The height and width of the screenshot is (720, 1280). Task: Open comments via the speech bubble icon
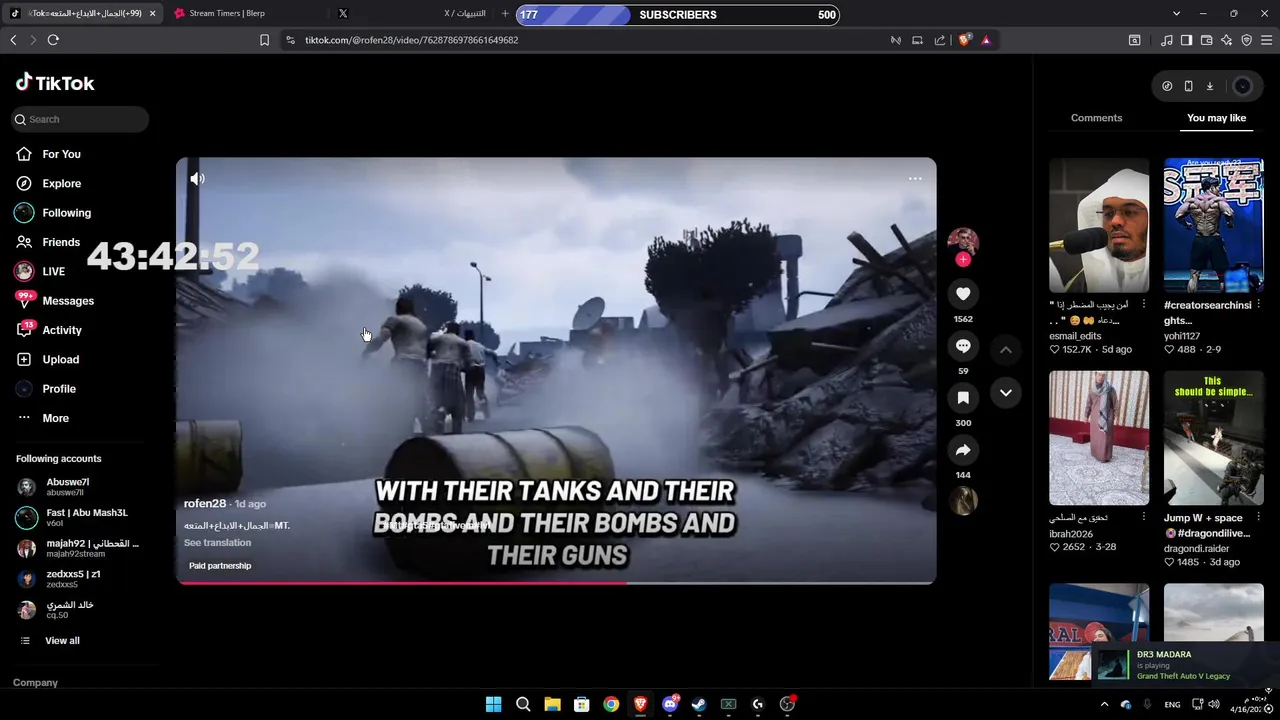coord(963,346)
